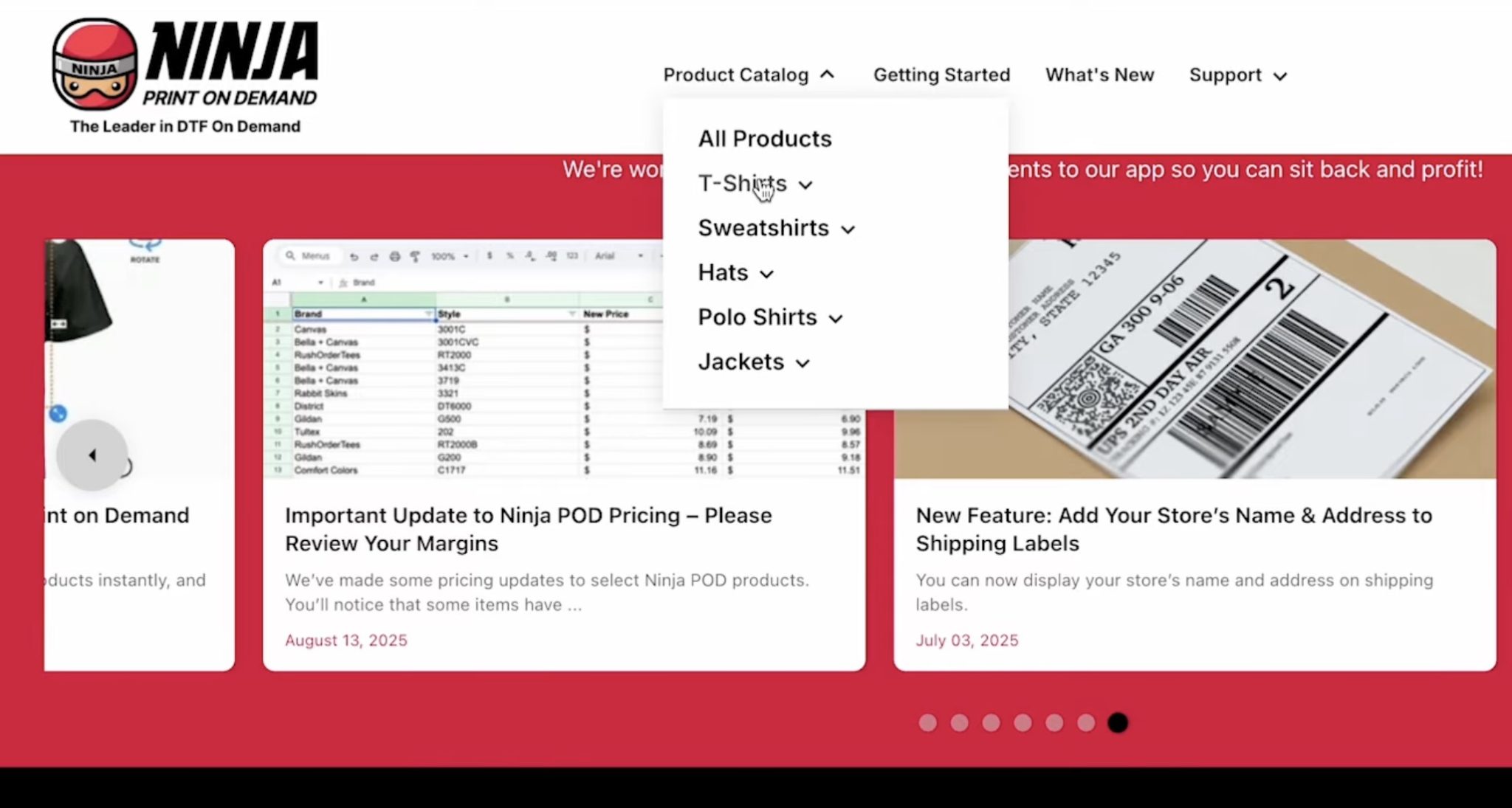Open the shipping labels new feature article

[x=1174, y=529]
